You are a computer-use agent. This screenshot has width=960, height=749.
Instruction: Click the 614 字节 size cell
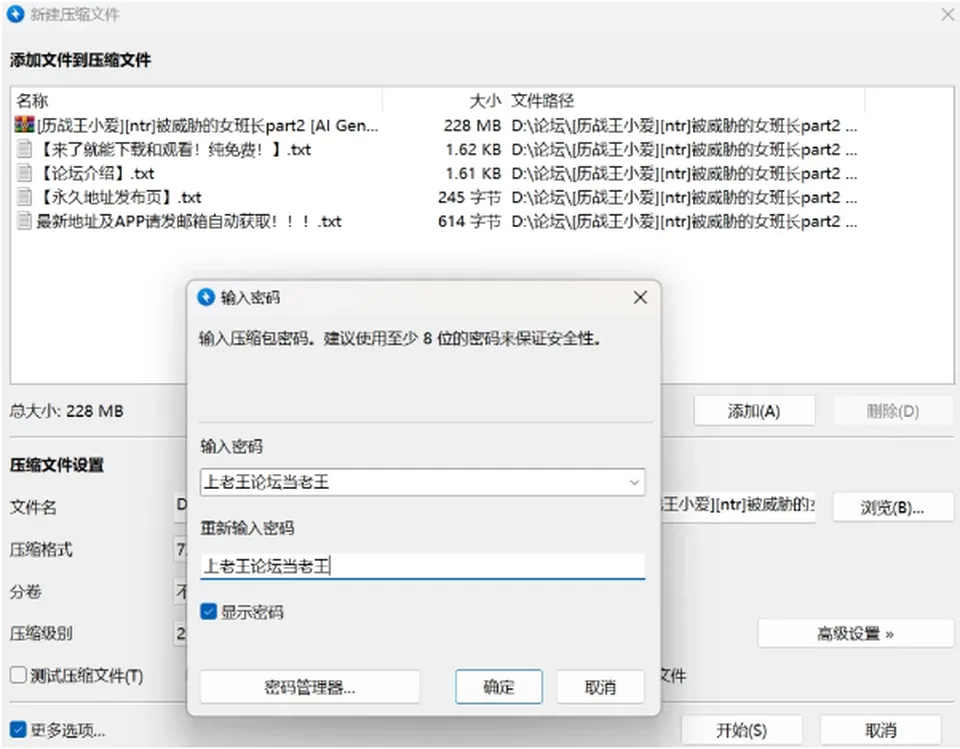(470, 221)
